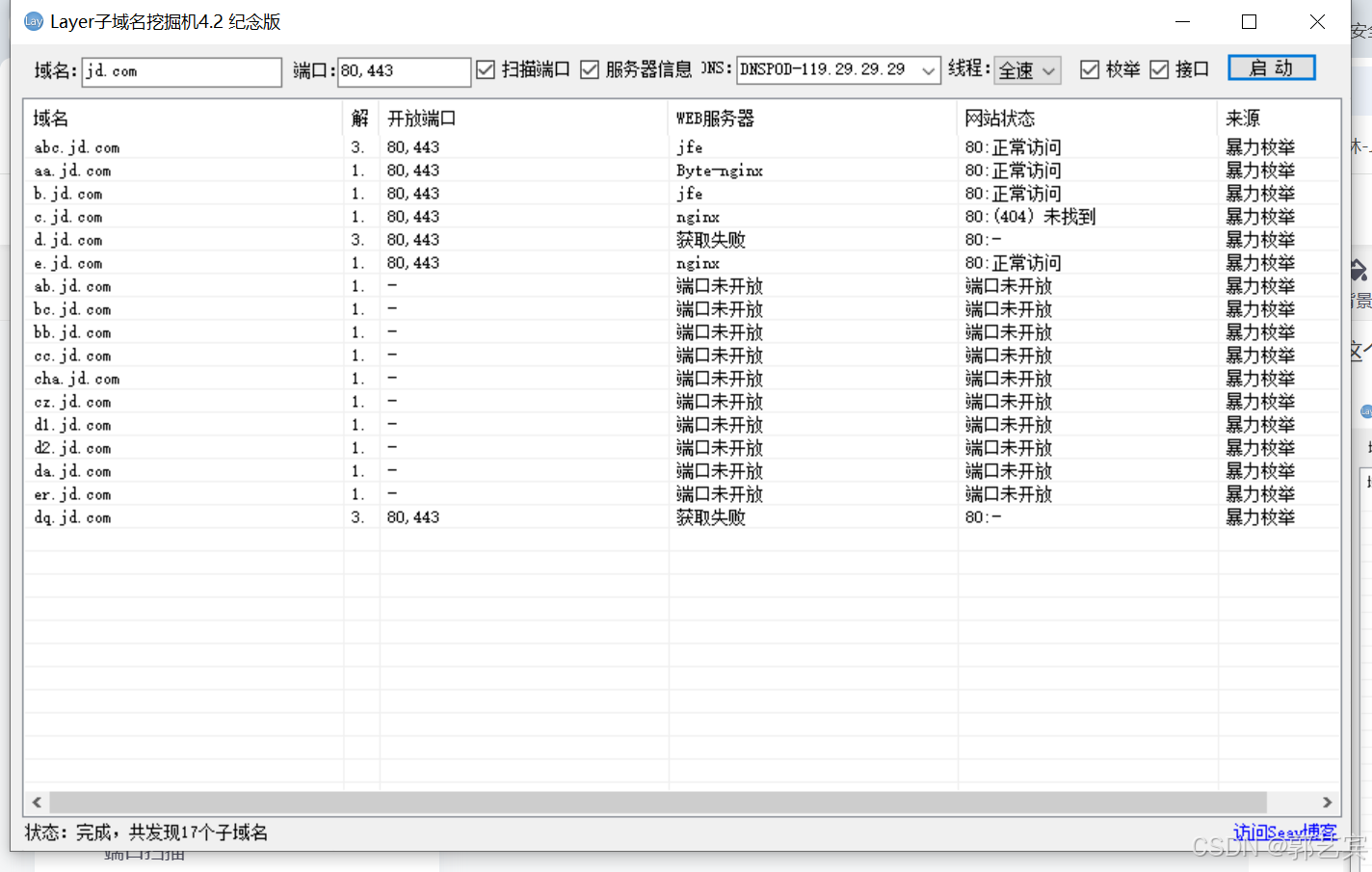This screenshot has width=1372, height=872.
Task: Click the horizontal scrollbar thumb
Action: coord(658,802)
